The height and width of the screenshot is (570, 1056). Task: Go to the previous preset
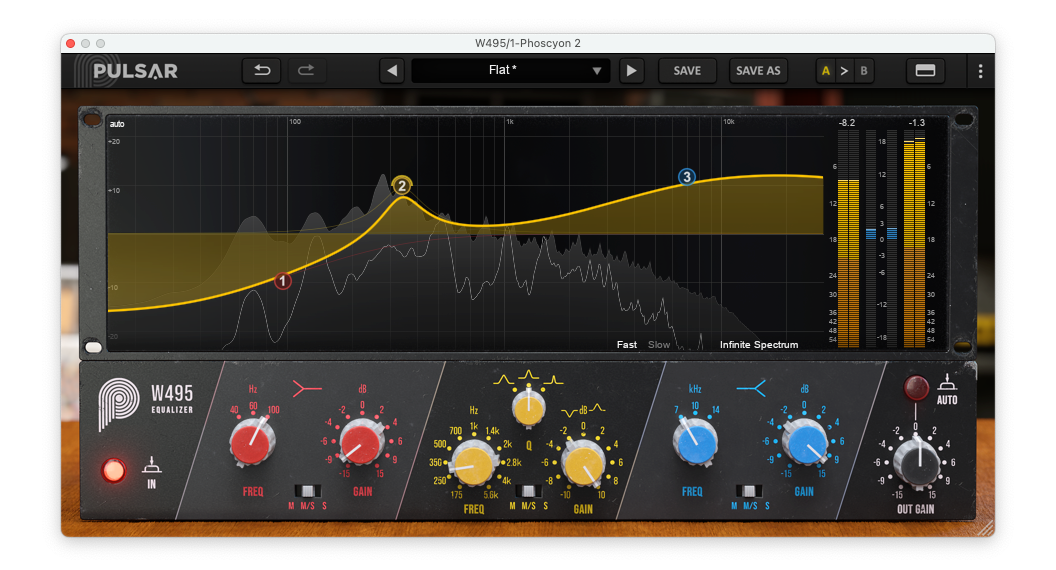392,71
